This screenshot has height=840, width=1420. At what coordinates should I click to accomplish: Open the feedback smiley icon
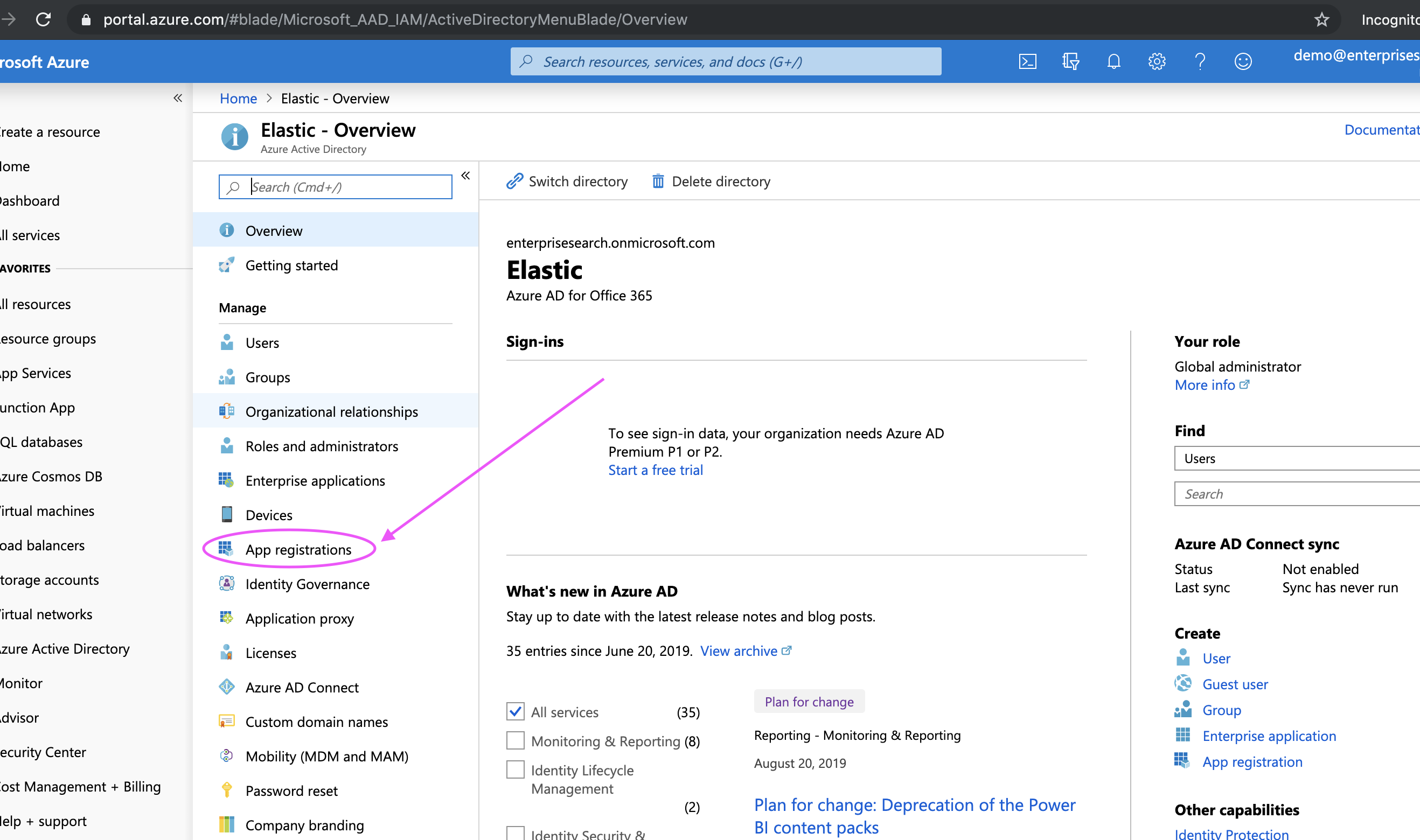(1242, 61)
